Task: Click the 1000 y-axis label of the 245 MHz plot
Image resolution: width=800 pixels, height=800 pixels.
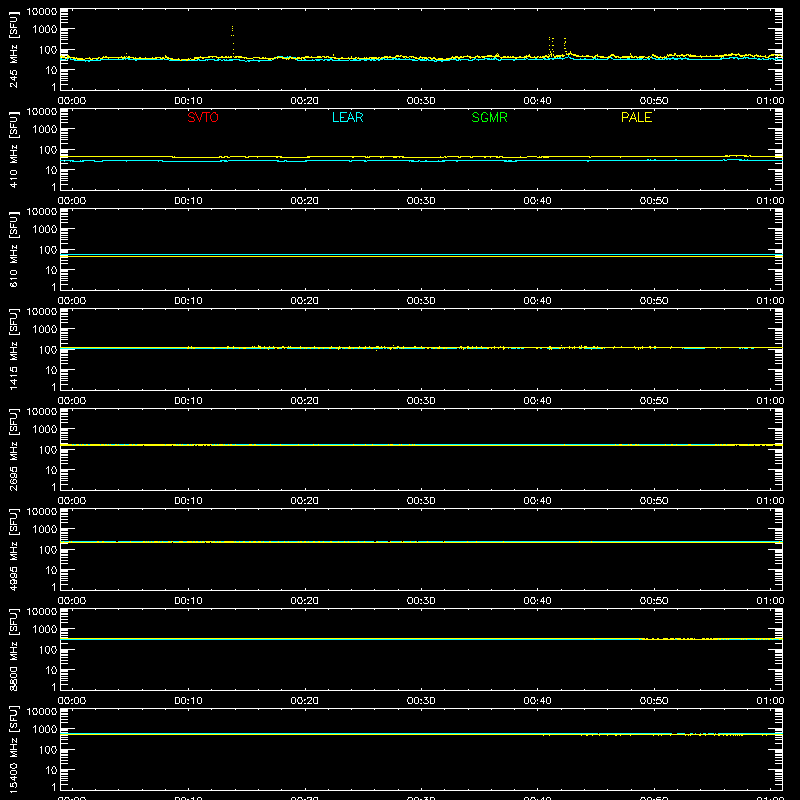Action: tap(45, 30)
